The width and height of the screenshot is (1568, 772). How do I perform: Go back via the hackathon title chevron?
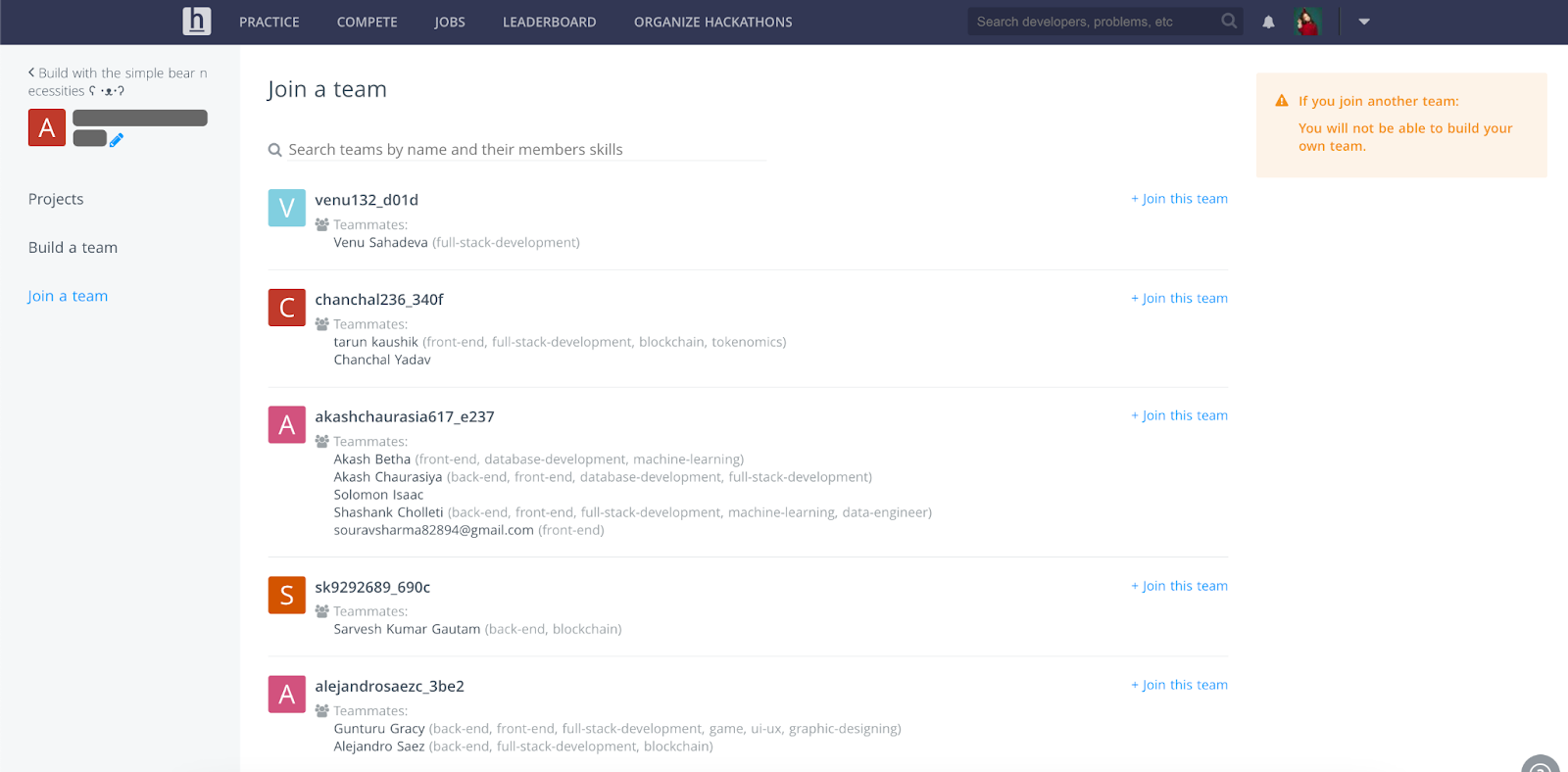pos(31,72)
